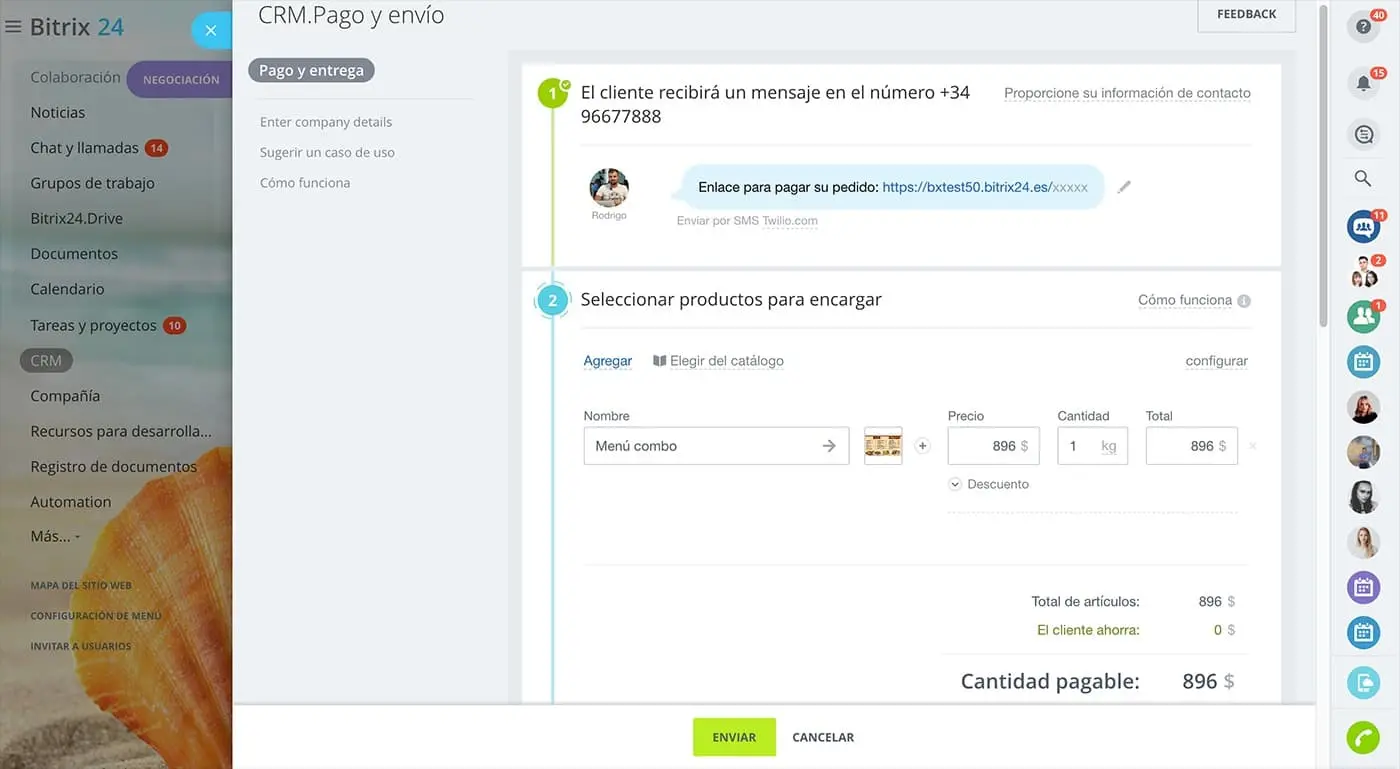Open Tareas y proyectos in sidebar

pyautogui.click(x=93, y=325)
